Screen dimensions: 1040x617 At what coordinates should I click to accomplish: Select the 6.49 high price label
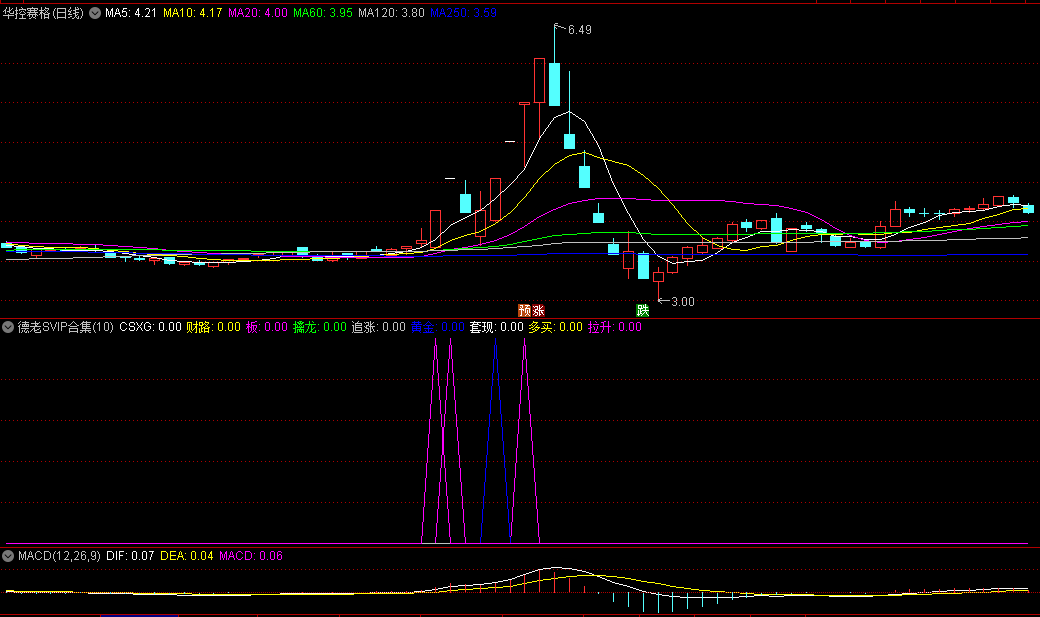tap(579, 30)
